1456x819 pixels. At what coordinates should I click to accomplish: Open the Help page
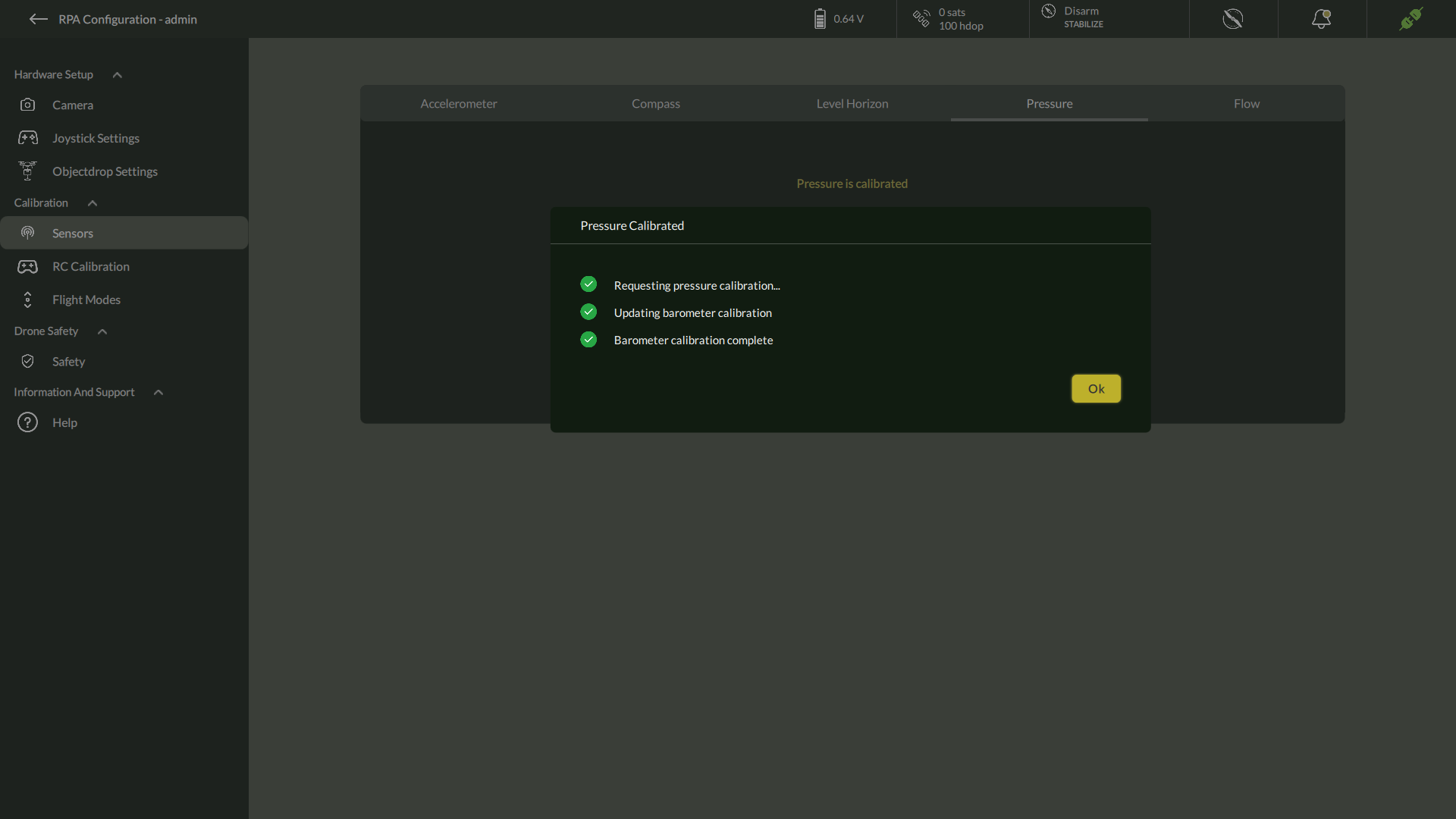click(x=124, y=422)
